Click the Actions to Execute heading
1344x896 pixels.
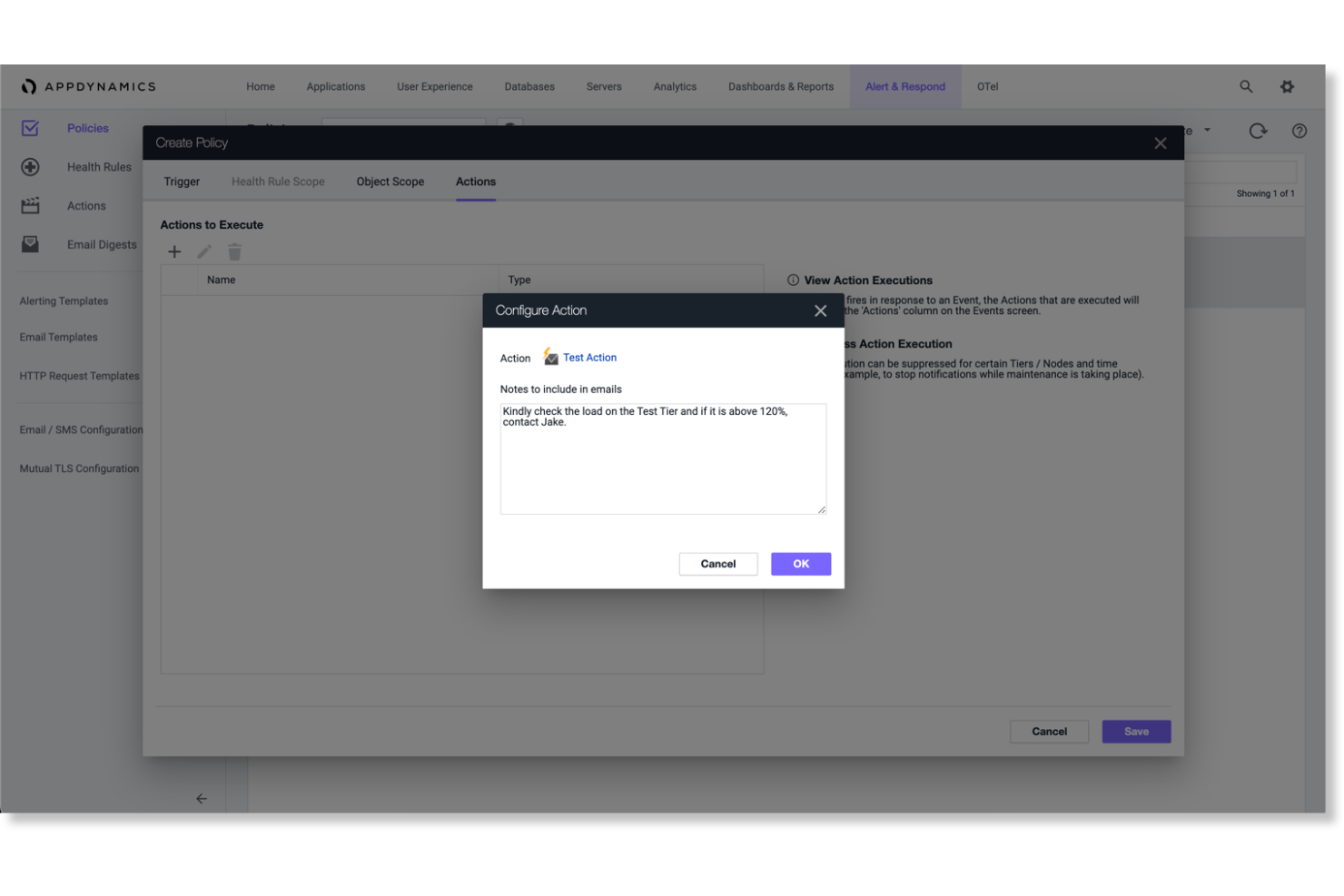point(212,225)
